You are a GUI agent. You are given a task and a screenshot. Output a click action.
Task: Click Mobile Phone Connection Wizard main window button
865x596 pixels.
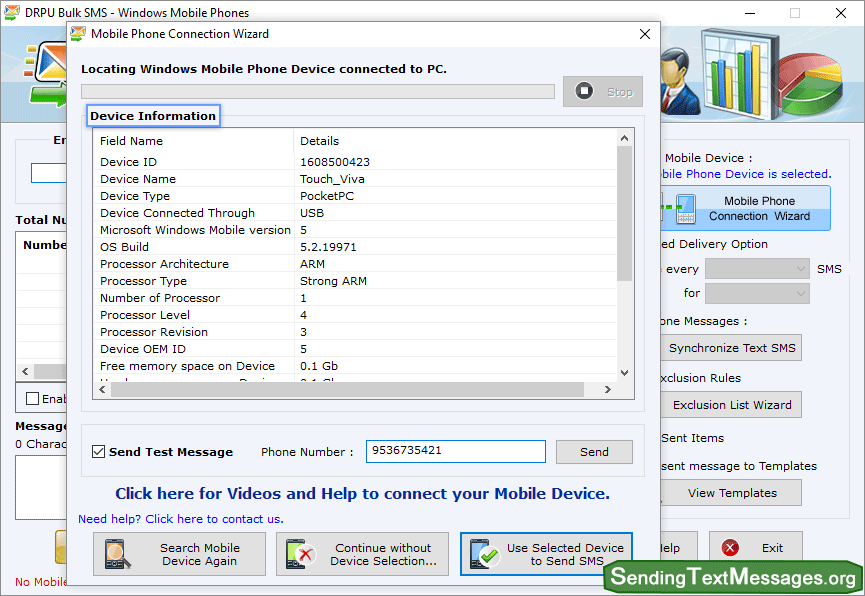(745, 209)
